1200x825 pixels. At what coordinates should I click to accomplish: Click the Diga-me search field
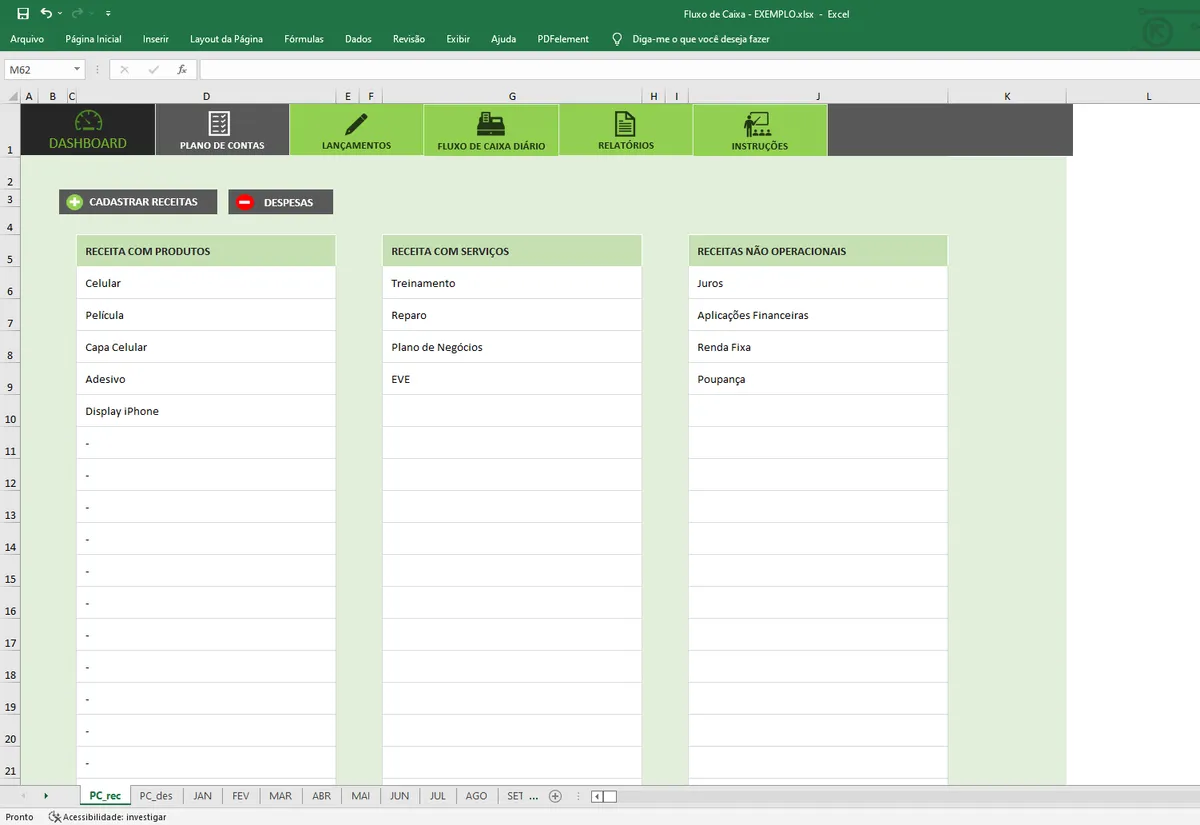pos(700,39)
